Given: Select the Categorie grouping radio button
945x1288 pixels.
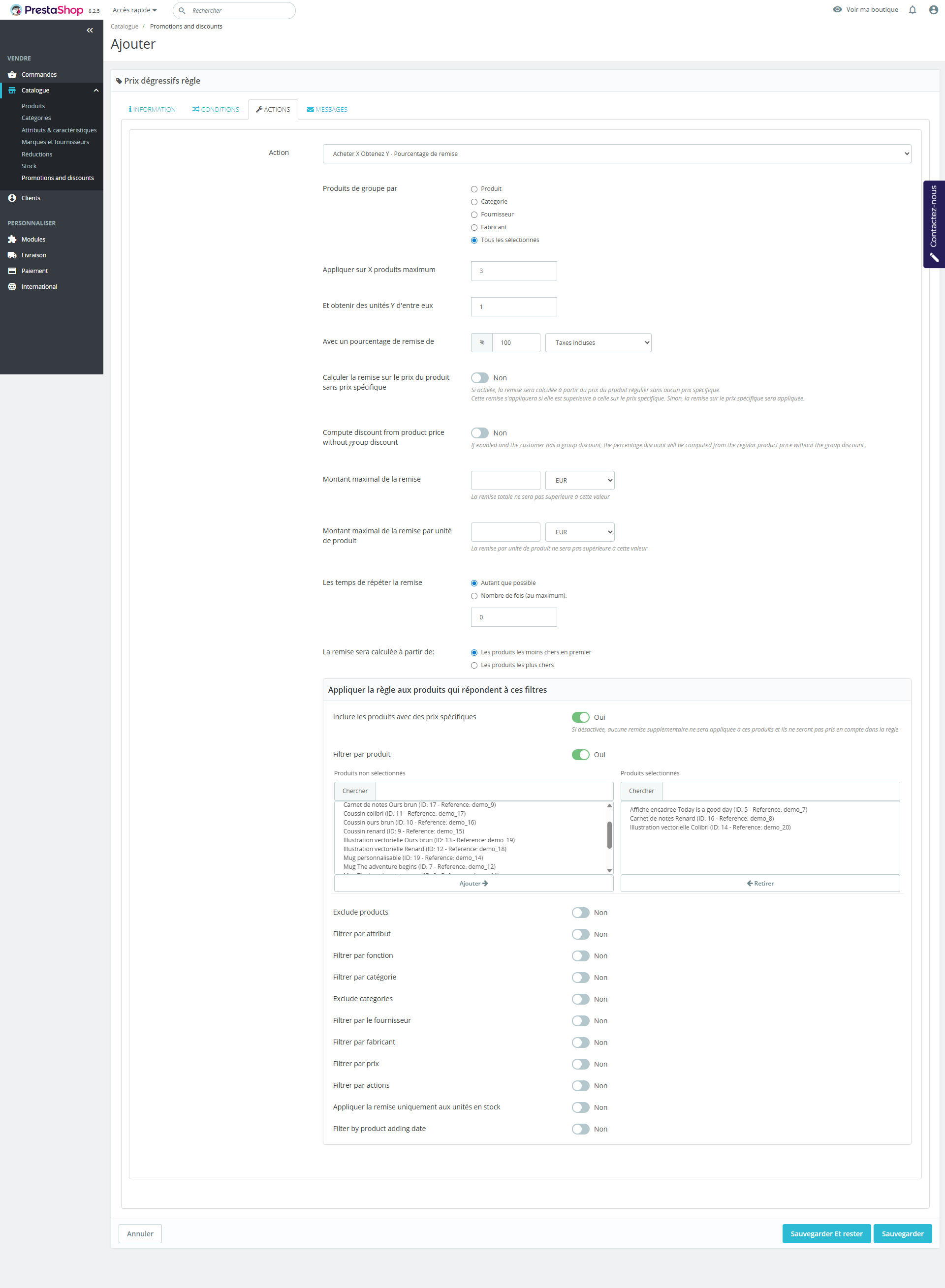Looking at the screenshot, I should pos(473,202).
